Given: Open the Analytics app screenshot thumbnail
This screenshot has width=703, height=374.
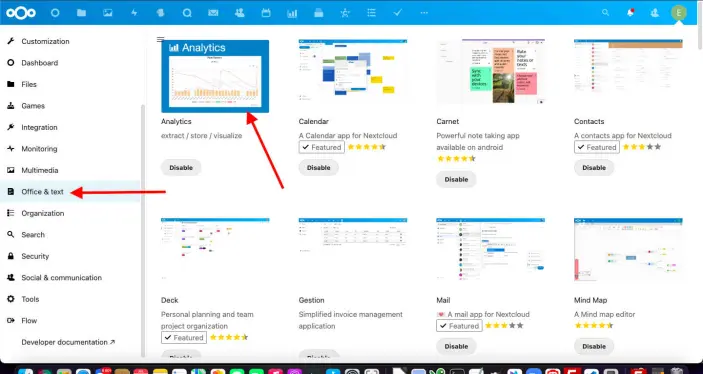Looking at the screenshot, I should pos(215,76).
